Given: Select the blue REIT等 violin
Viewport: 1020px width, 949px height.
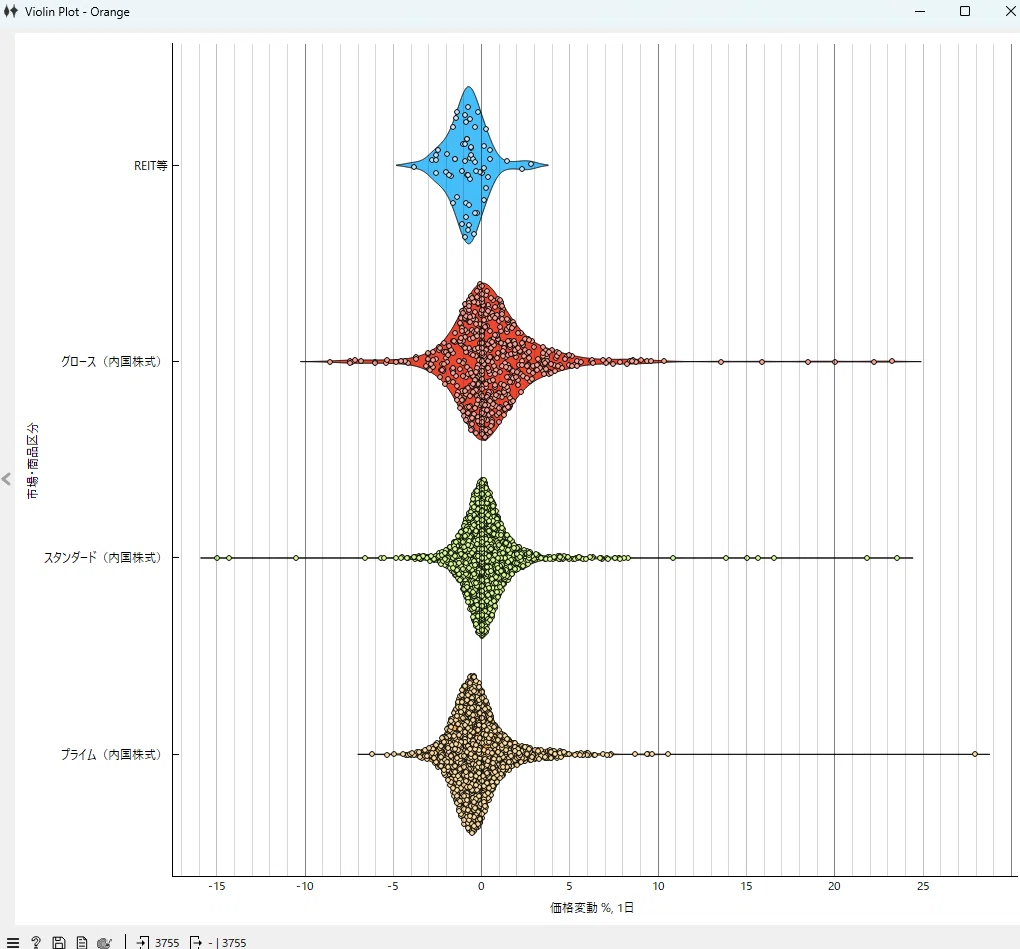Looking at the screenshot, I should [x=470, y=165].
